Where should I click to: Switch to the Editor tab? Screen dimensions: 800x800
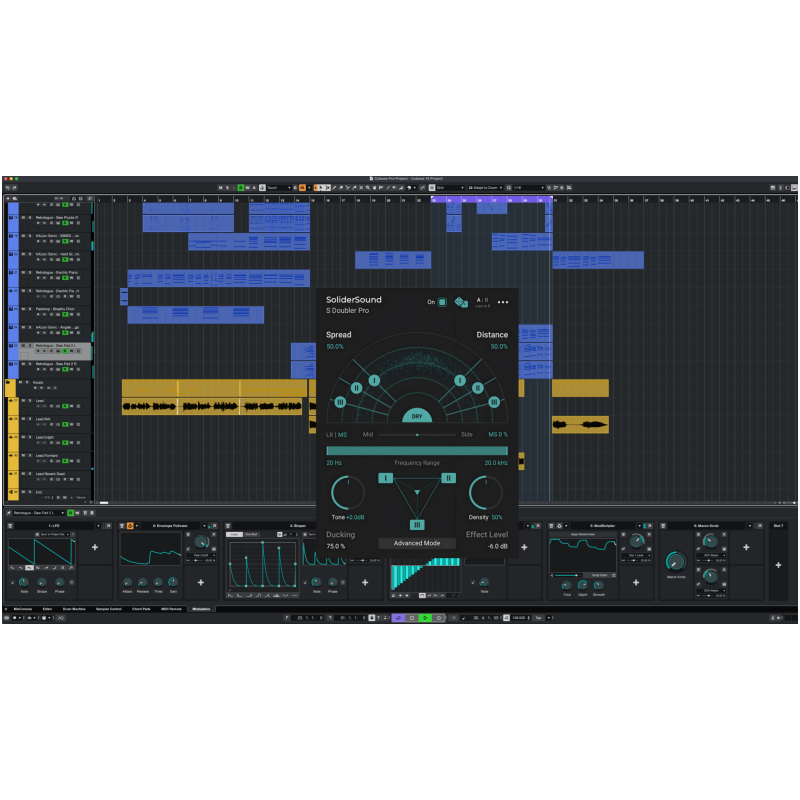tap(47, 609)
